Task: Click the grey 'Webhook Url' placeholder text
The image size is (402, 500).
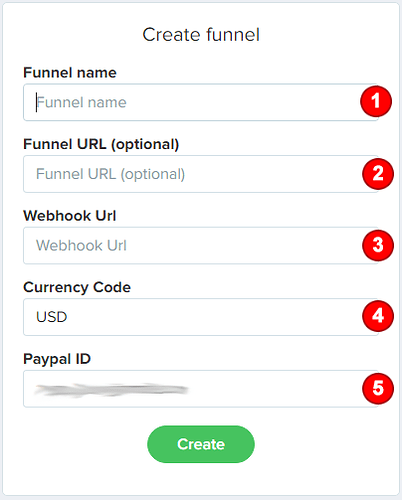Action: coord(81,246)
